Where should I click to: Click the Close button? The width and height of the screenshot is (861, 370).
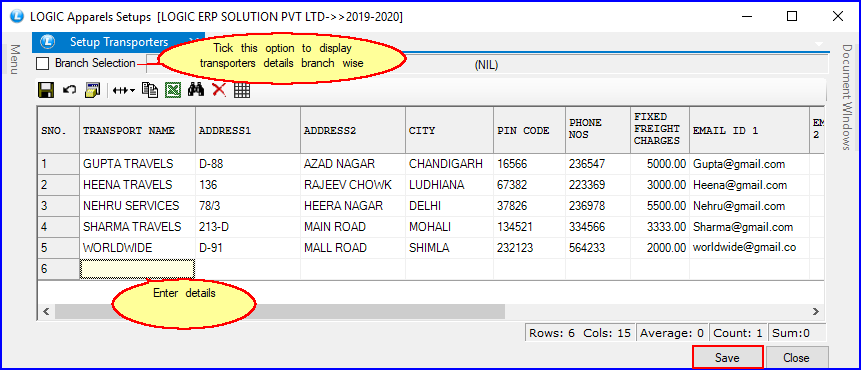[796, 357]
